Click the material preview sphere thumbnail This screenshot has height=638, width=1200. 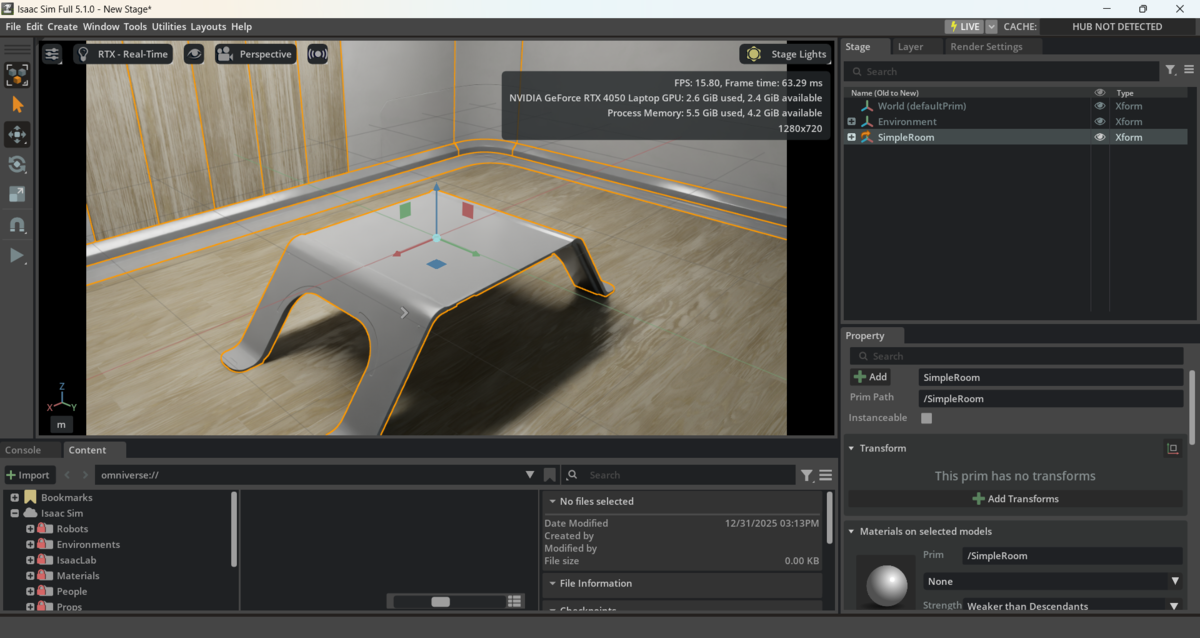tap(886, 586)
